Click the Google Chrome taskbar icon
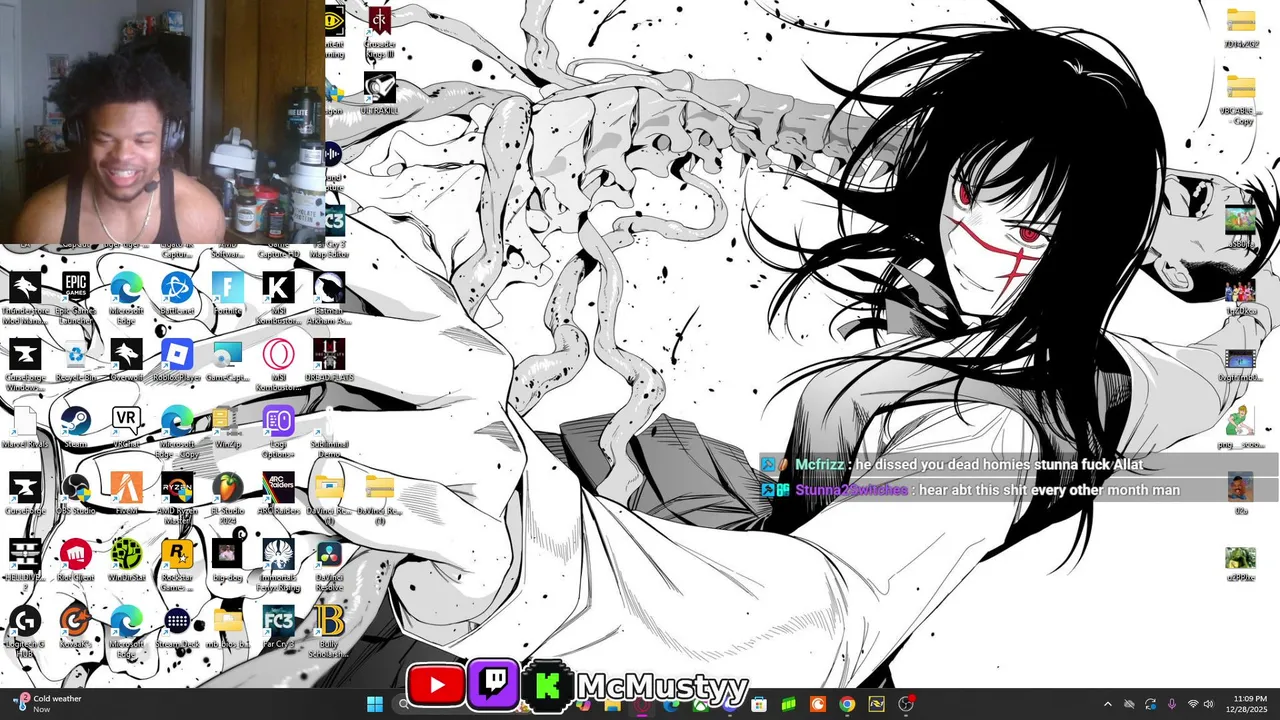 (x=847, y=705)
